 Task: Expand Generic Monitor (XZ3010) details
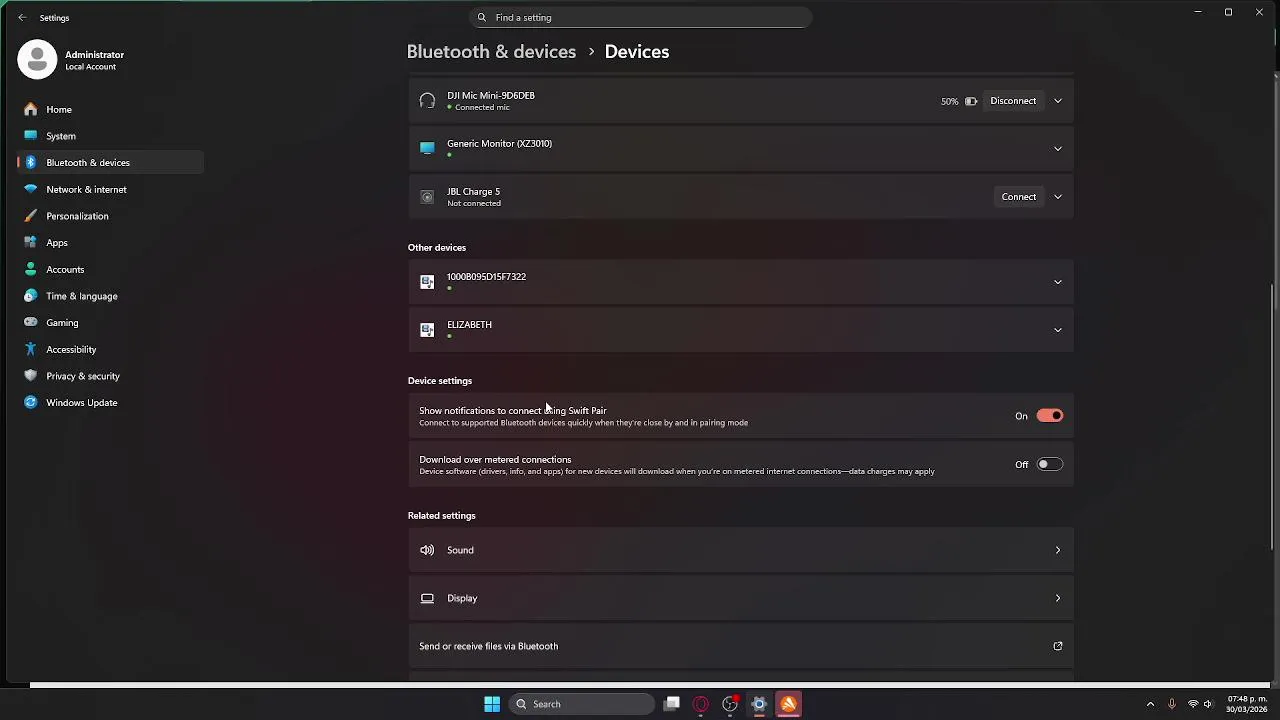pyautogui.click(x=1058, y=149)
